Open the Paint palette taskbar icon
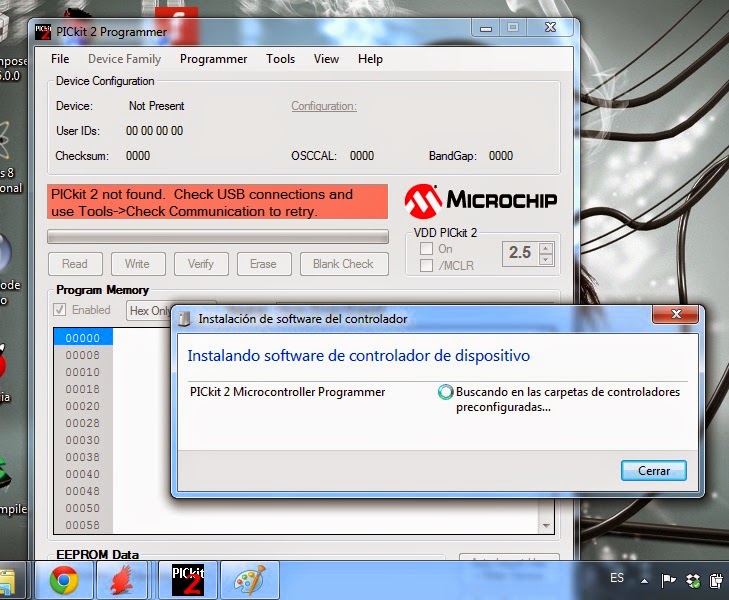This screenshot has height=600, width=729. (250, 580)
